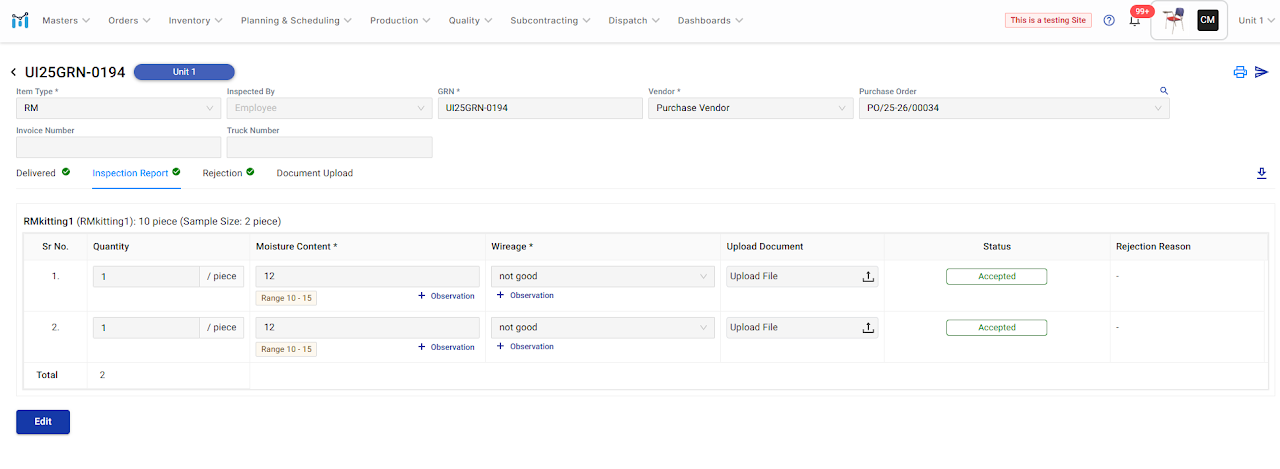Click the help question mark icon
Screen dimensions: 1280x469
1109,21
